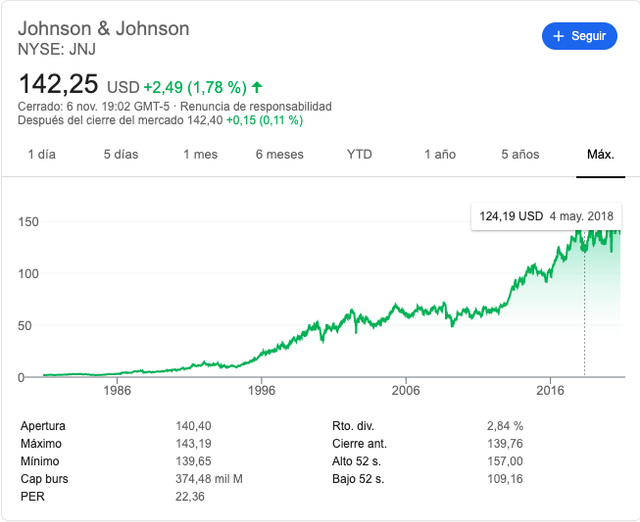Screen dimensions: 640x522
Task: Click the chart marker dot at 4 may. 2018
Action: 584,248
